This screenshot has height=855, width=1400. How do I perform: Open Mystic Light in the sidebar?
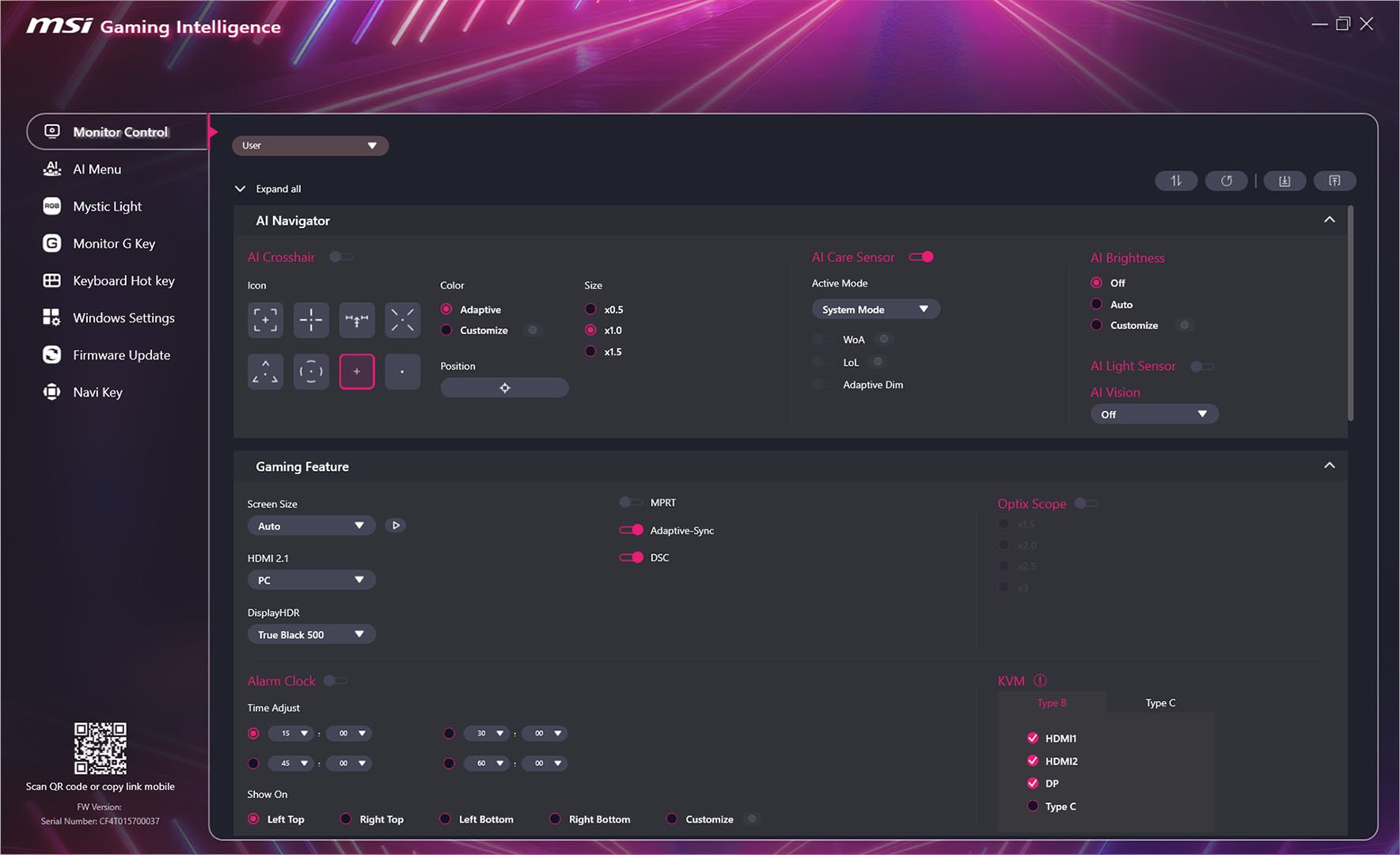107,207
